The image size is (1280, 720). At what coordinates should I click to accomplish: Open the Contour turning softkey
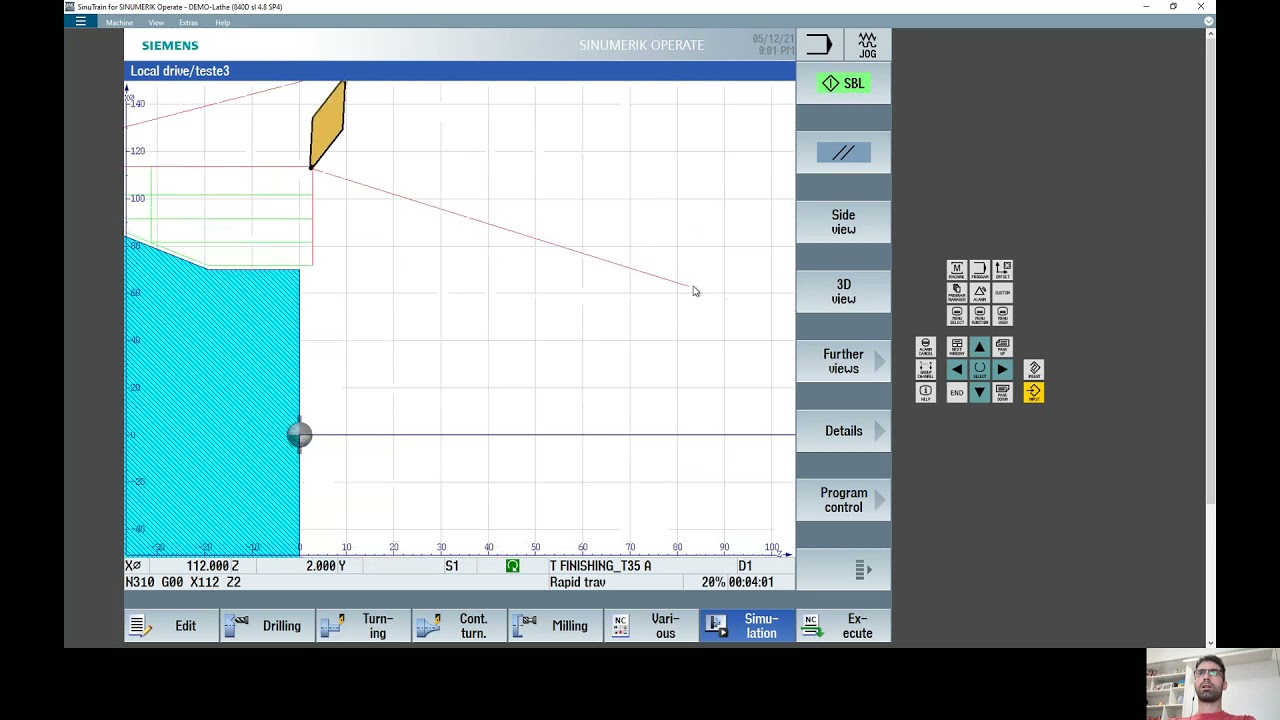coord(459,626)
